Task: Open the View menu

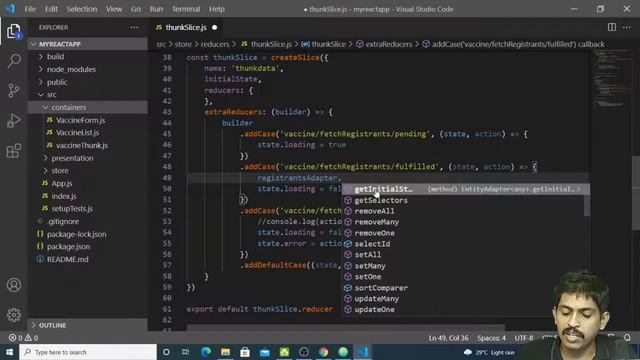Action: pyautogui.click(x=114, y=9)
